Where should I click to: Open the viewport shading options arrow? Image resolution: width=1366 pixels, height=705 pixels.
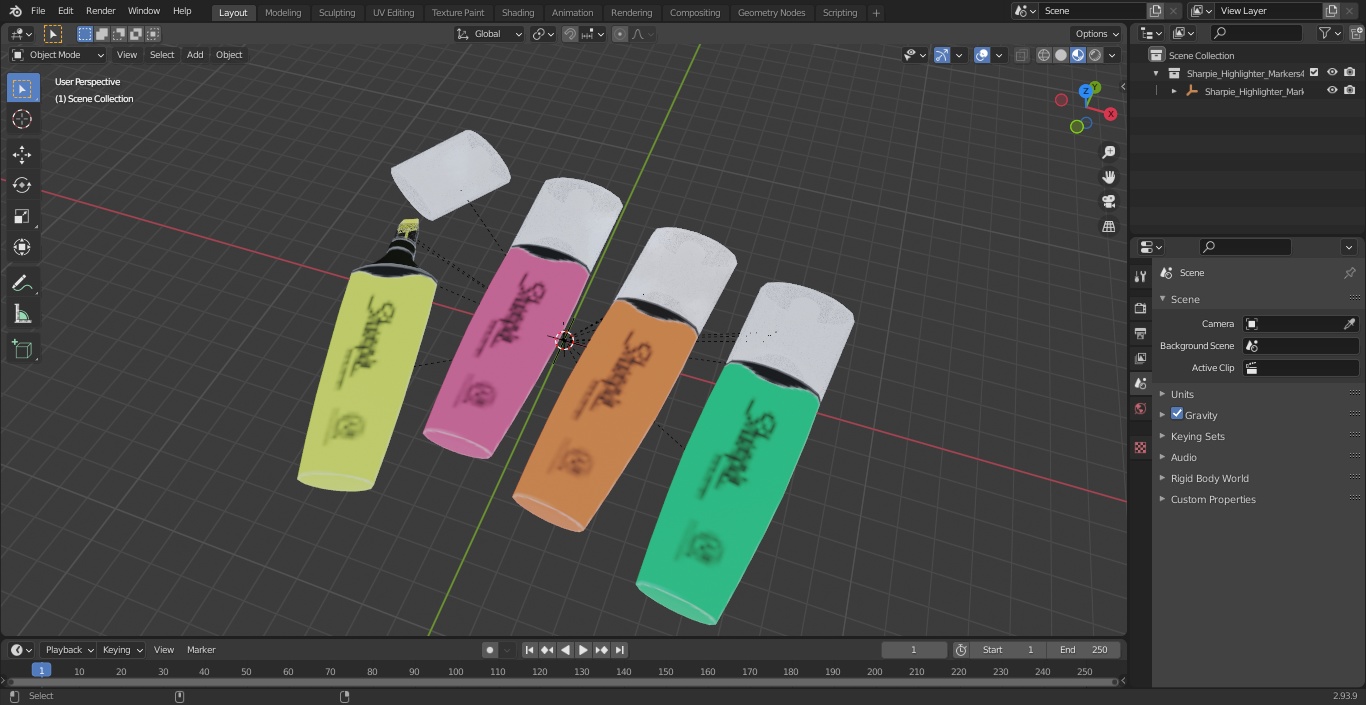[1112, 55]
